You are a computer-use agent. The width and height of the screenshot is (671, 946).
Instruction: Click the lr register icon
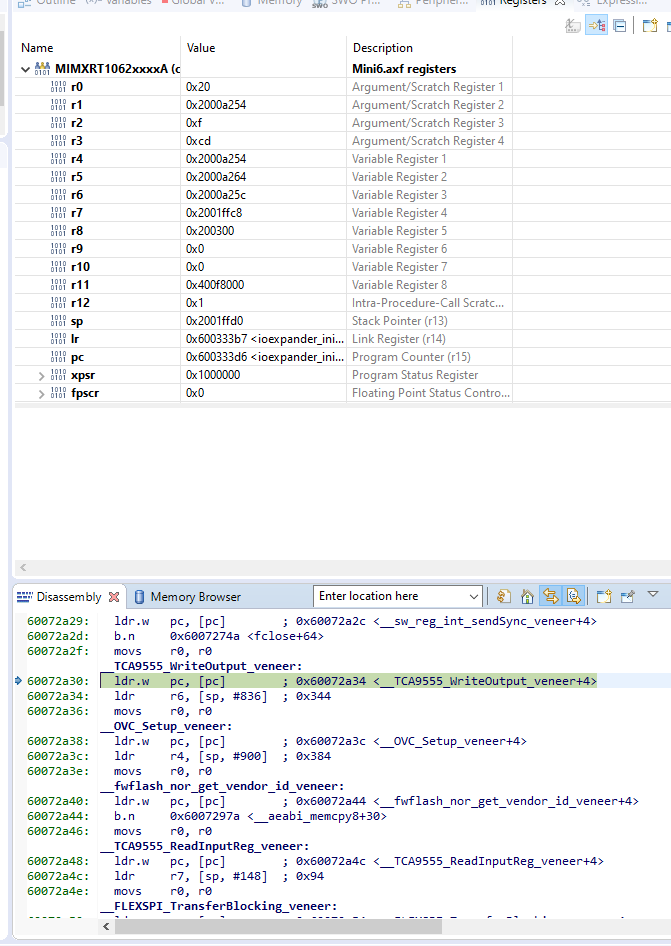point(59,339)
